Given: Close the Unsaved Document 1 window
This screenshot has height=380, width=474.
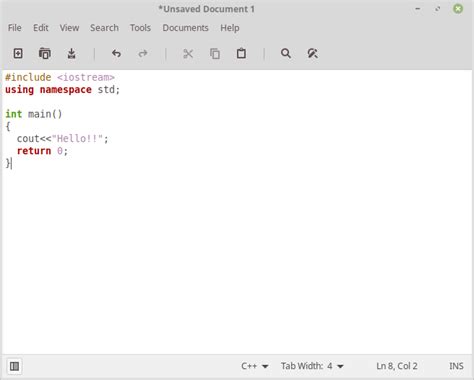Looking at the screenshot, I should point(458,9).
